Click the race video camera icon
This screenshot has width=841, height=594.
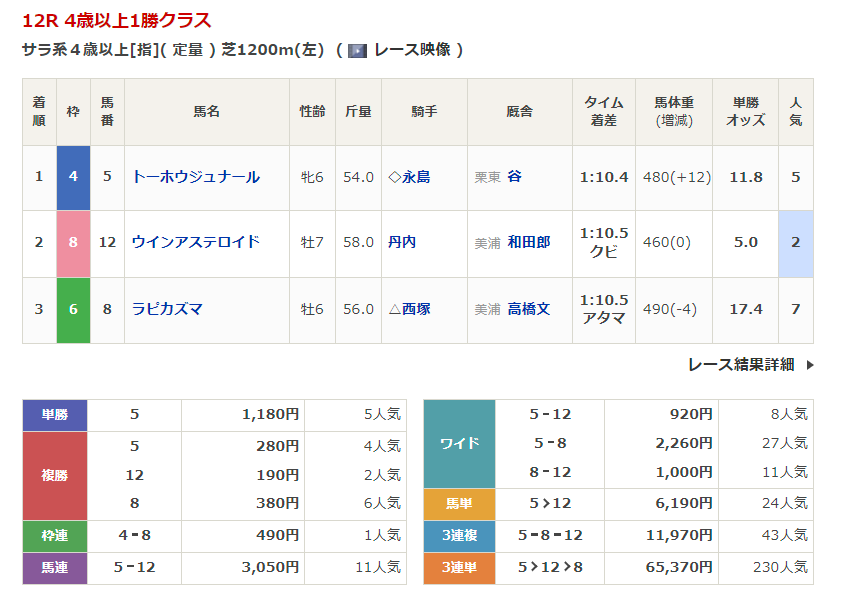click(357, 51)
